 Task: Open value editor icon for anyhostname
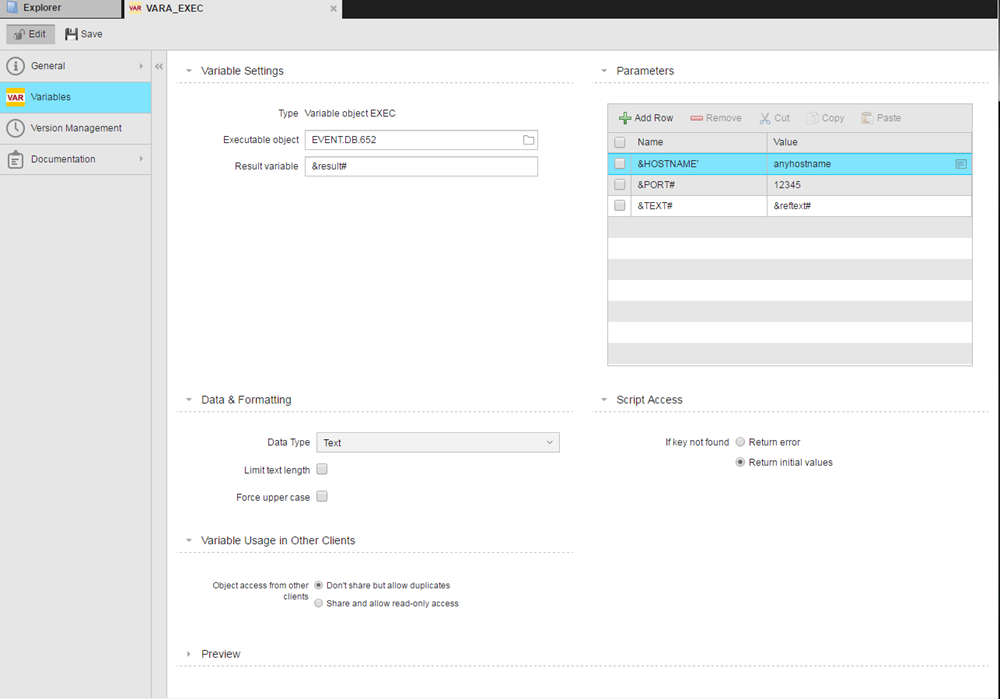click(x=960, y=164)
